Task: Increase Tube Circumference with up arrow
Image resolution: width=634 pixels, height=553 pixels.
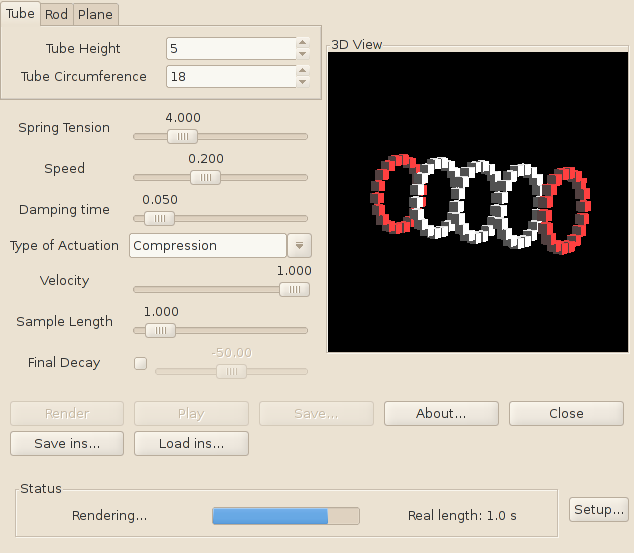Action: click(x=303, y=71)
